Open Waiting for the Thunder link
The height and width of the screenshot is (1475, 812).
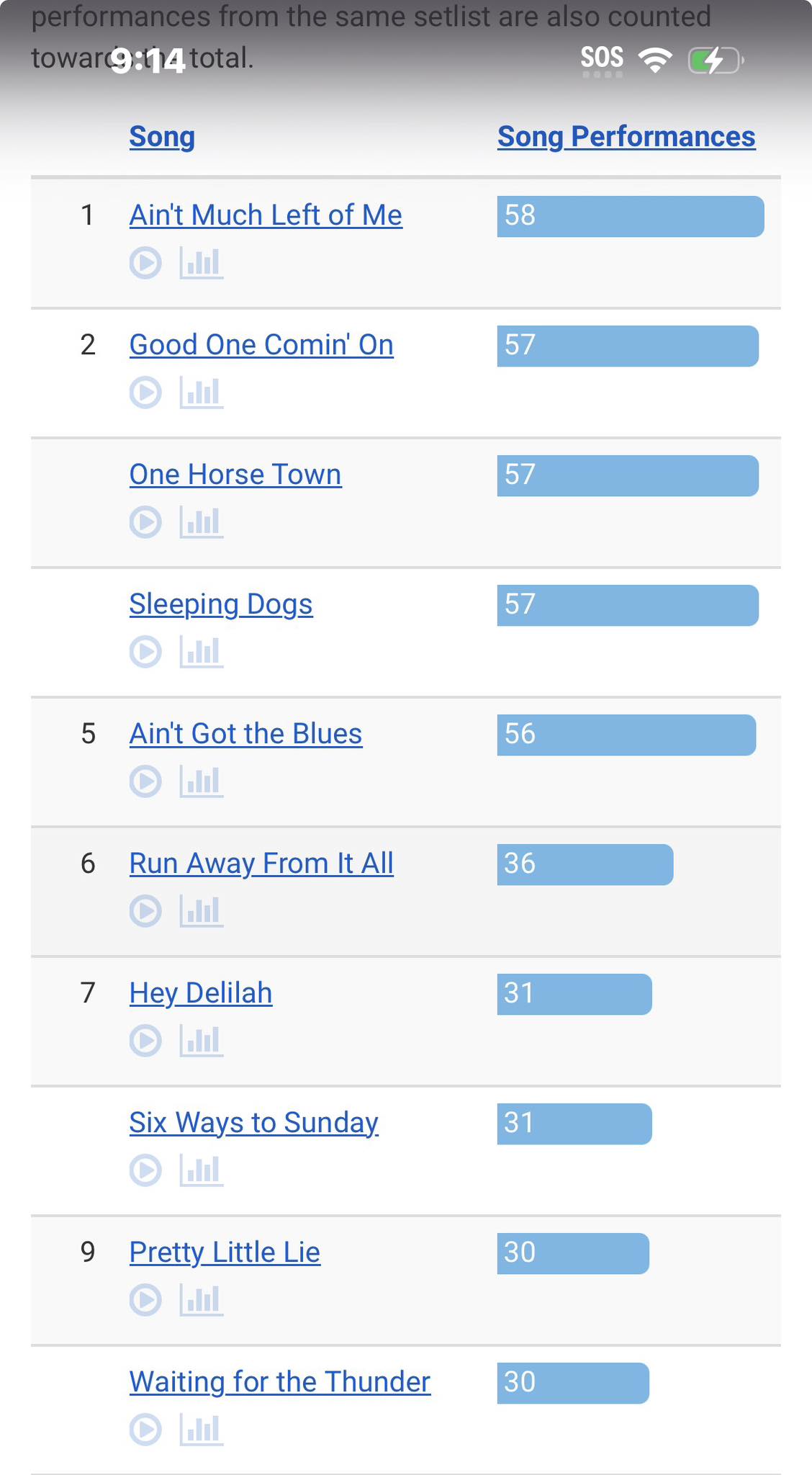tap(280, 1382)
